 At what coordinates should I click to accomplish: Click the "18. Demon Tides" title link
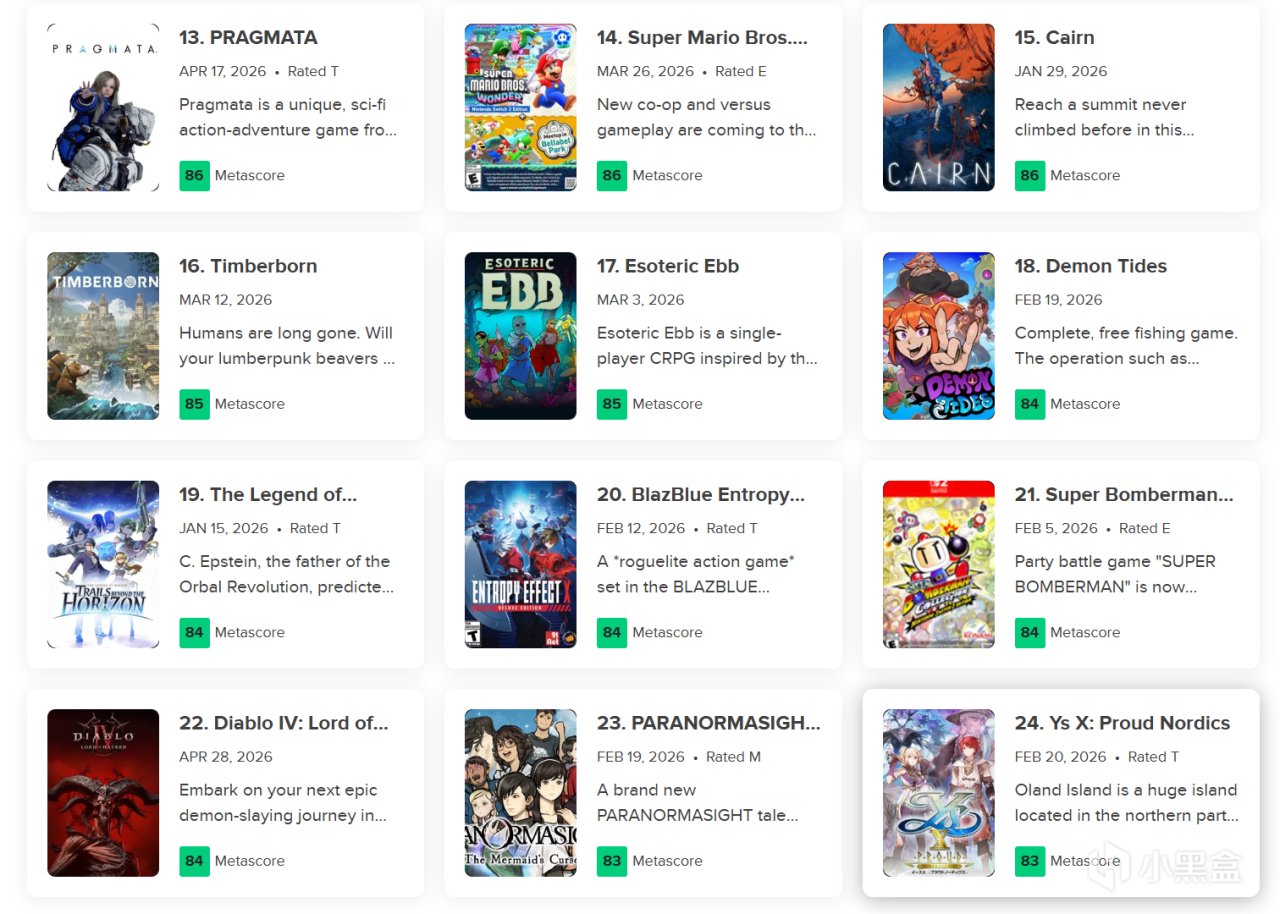[1090, 266]
